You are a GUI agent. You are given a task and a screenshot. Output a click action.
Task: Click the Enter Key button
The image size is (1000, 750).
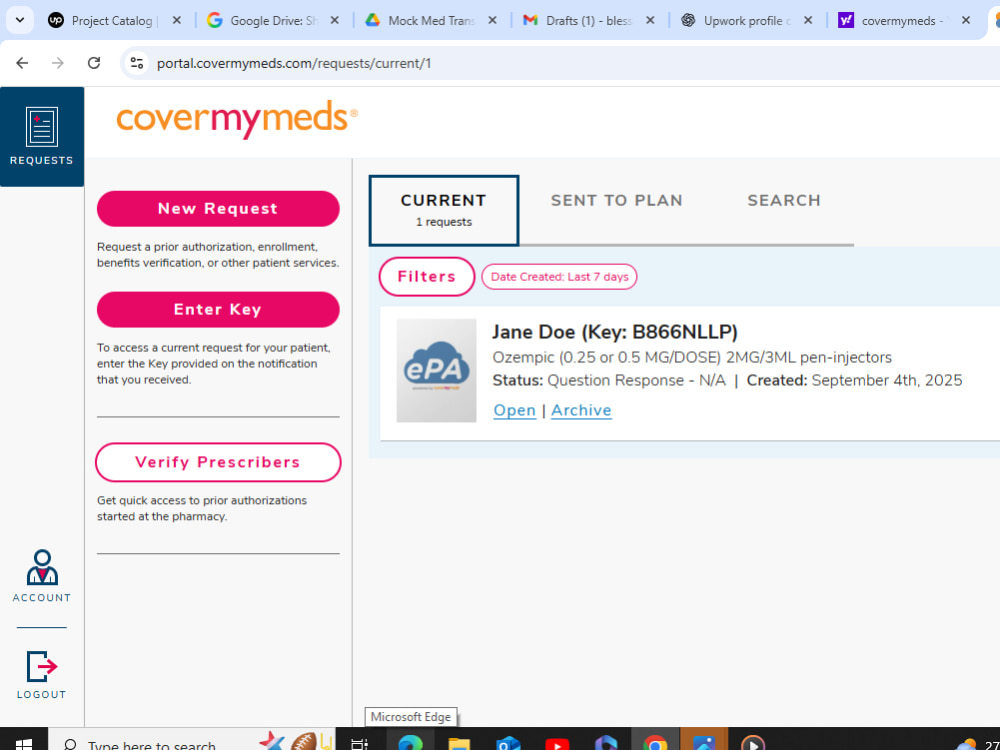click(218, 309)
